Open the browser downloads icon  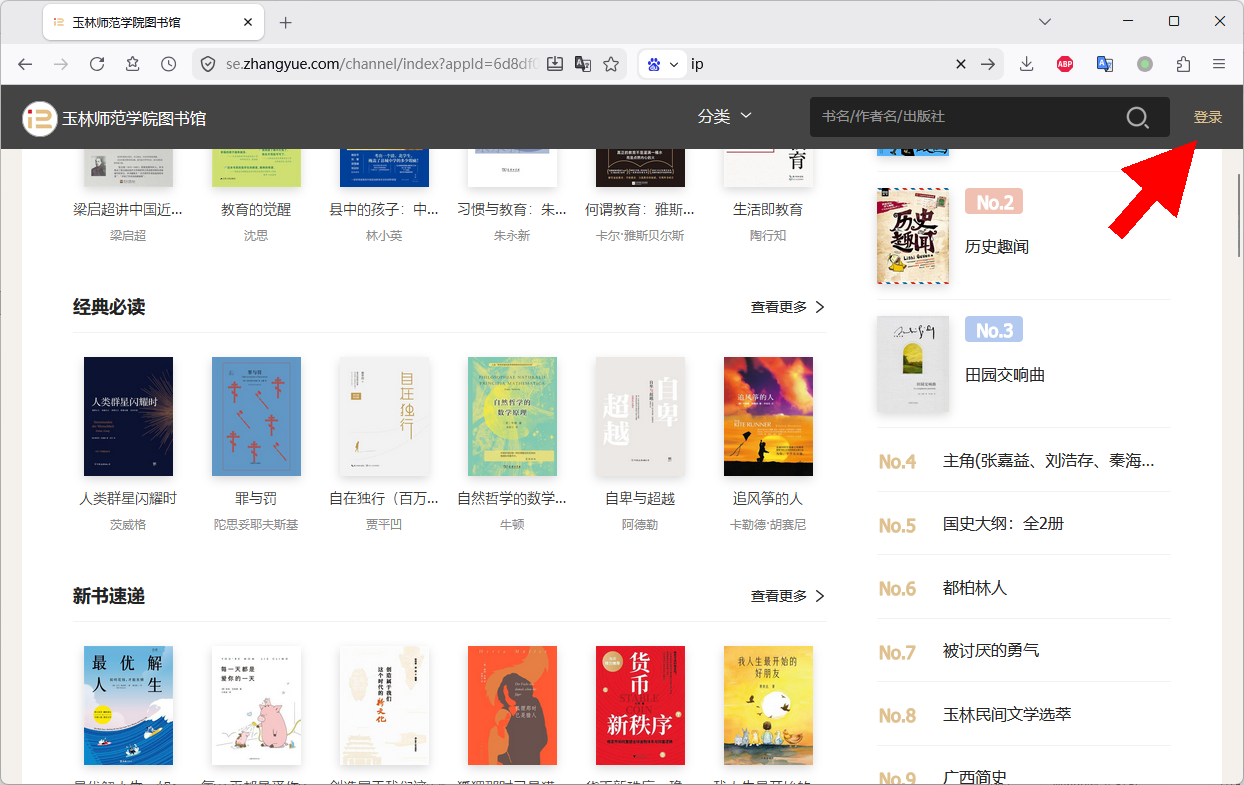(x=1026, y=64)
